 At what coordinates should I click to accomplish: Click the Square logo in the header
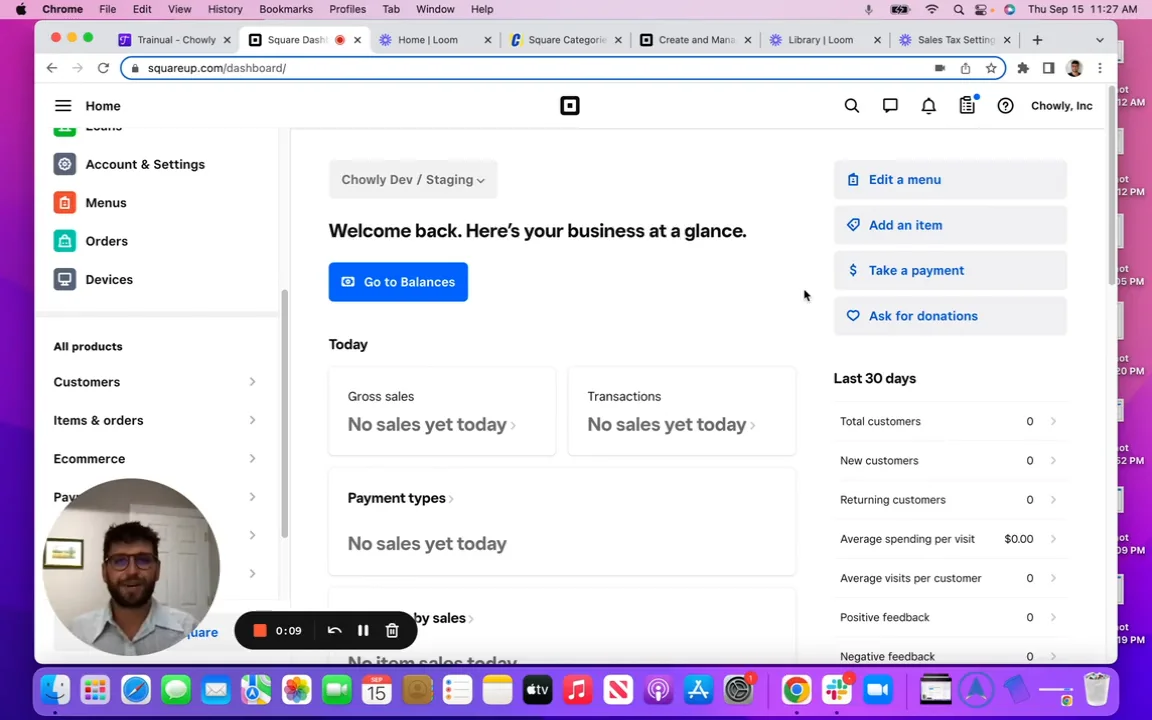tap(569, 106)
